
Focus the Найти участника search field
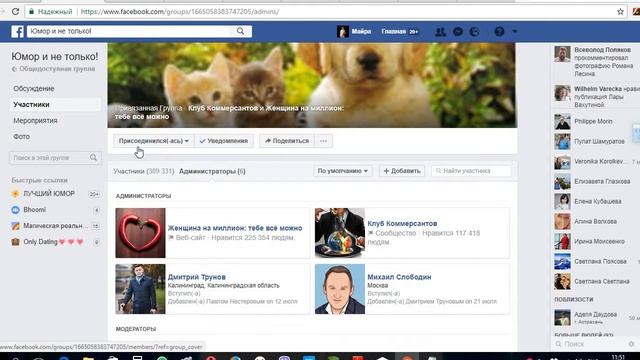[471, 171]
